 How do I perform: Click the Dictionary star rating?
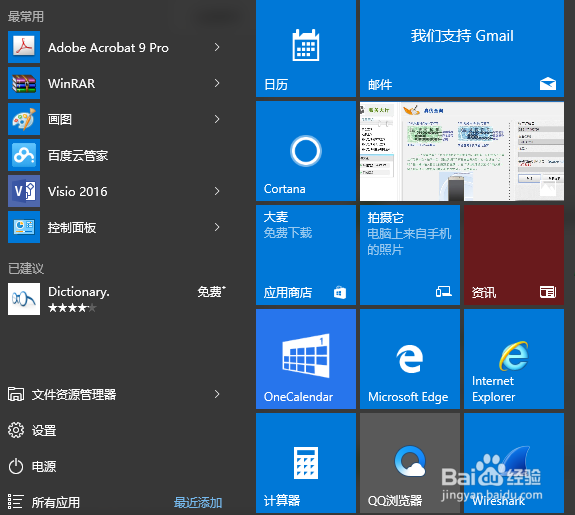pos(72,308)
